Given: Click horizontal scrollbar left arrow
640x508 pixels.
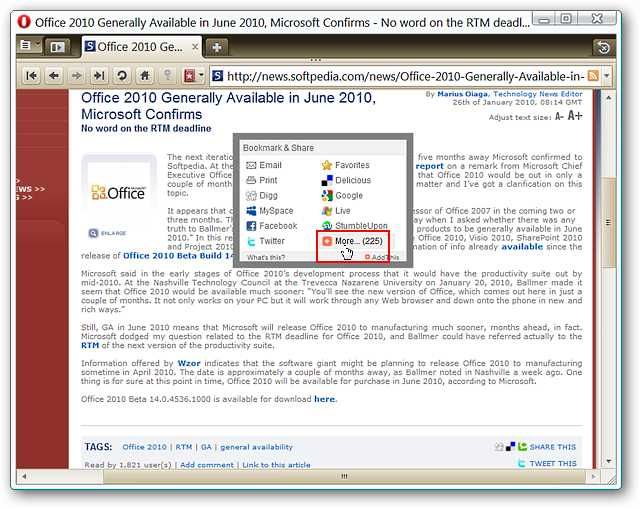Looking at the screenshot, I should click(24, 476).
